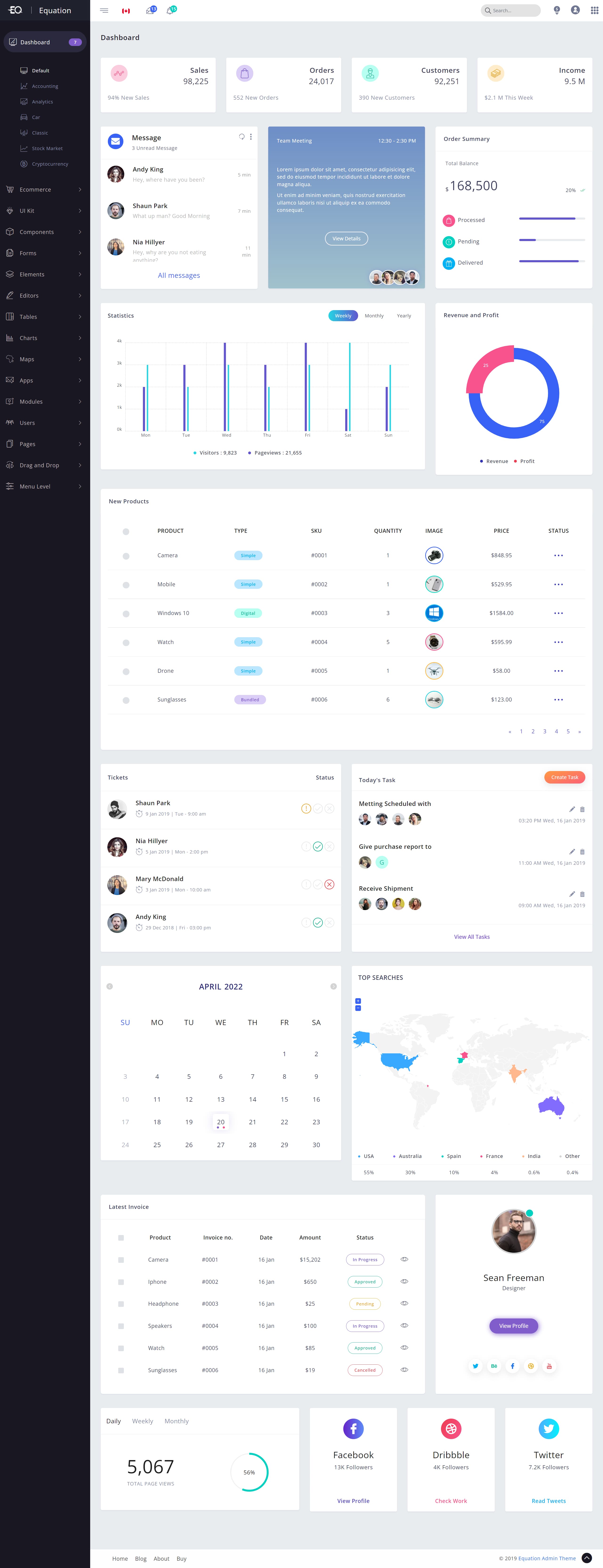Select the Windows 10 row in New Products
This screenshot has width=603, height=1568.
click(x=126, y=614)
